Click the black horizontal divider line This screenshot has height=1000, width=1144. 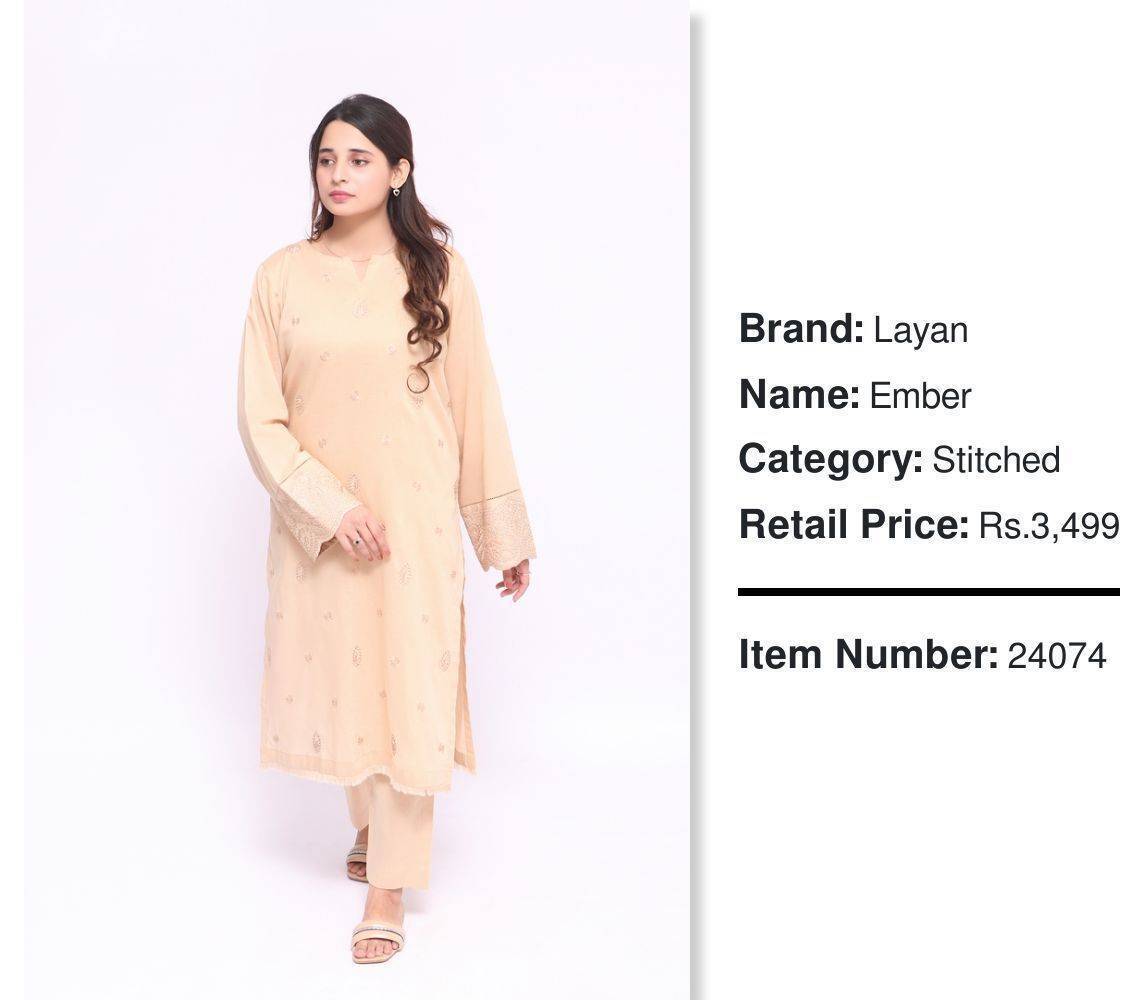(x=929, y=592)
